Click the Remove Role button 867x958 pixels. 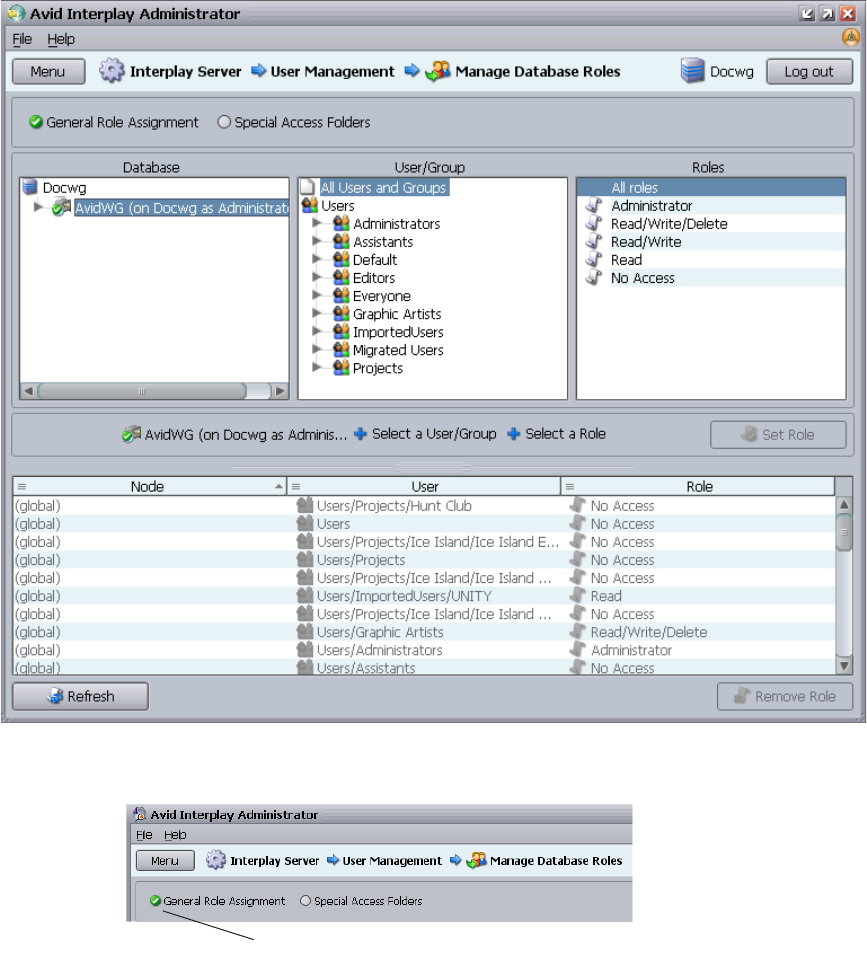tap(785, 696)
